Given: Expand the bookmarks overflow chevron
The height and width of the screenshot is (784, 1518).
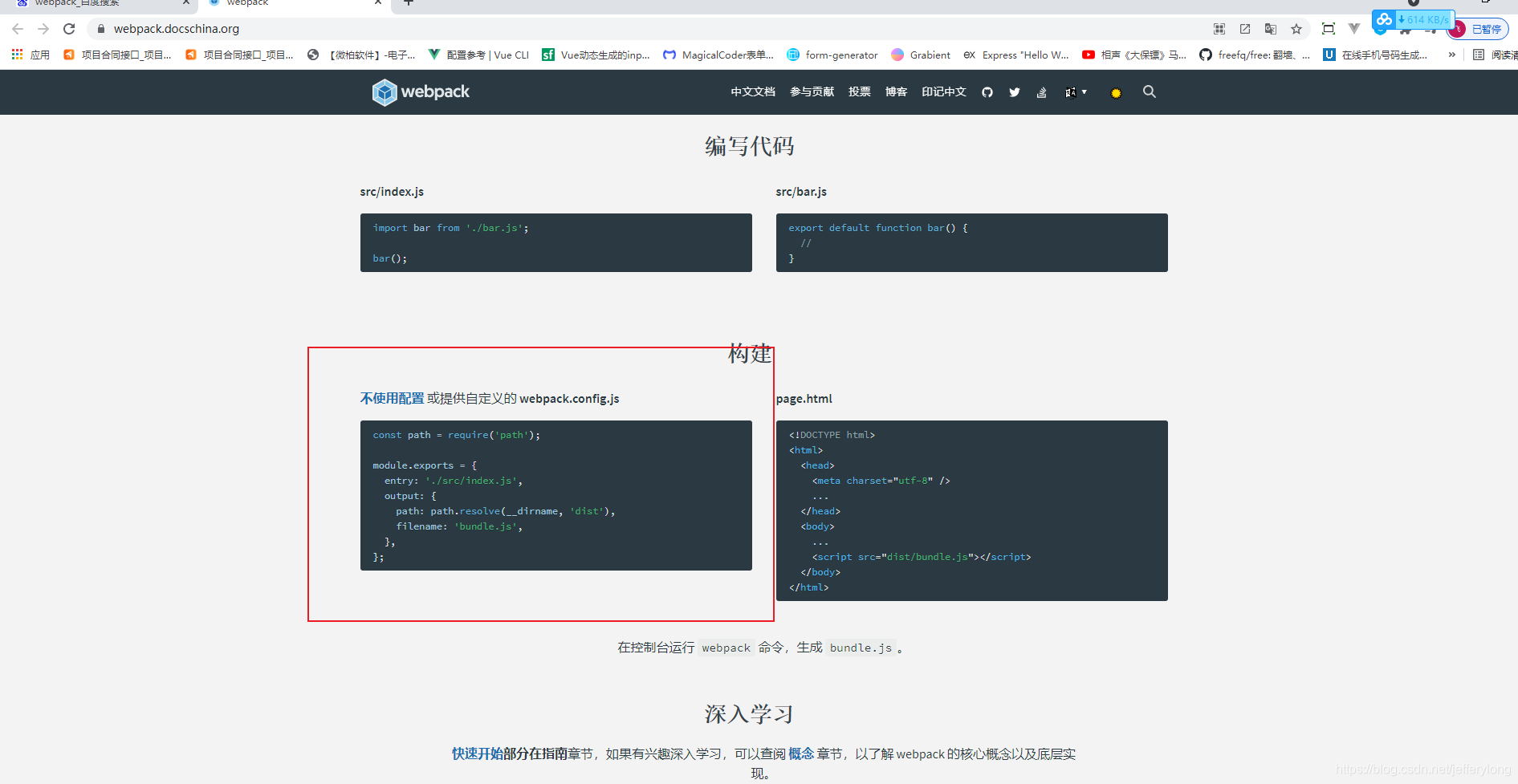Looking at the screenshot, I should [x=1451, y=55].
